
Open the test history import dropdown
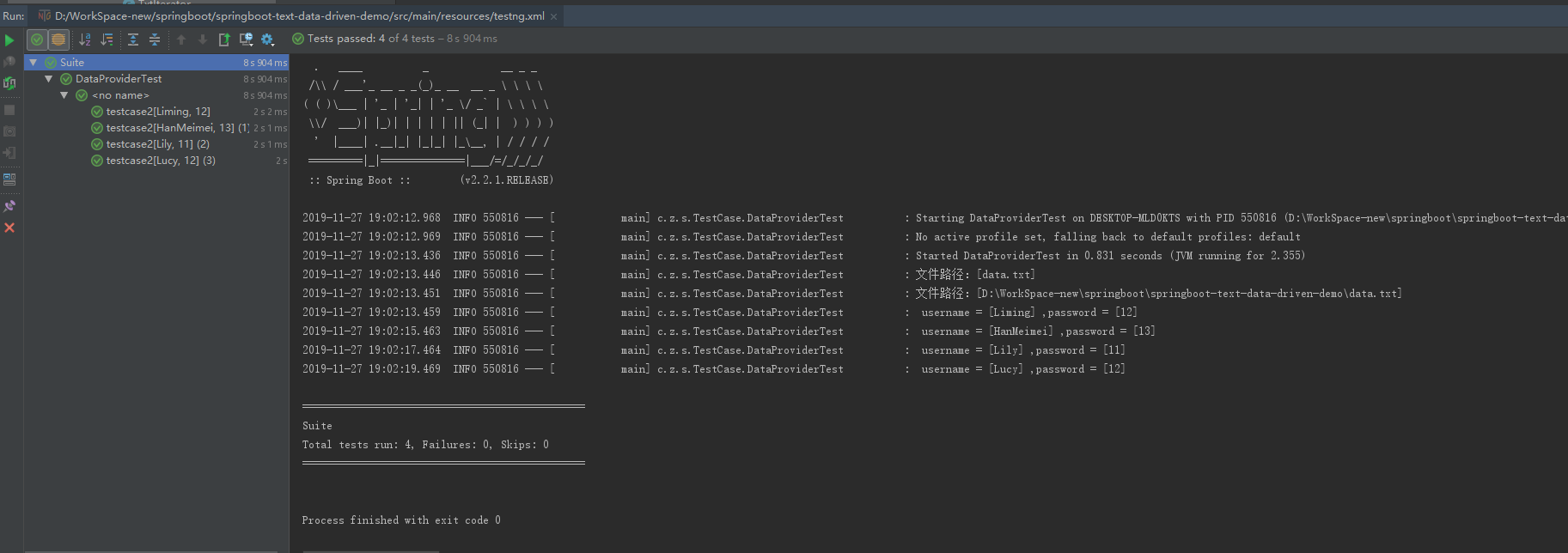point(247,39)
